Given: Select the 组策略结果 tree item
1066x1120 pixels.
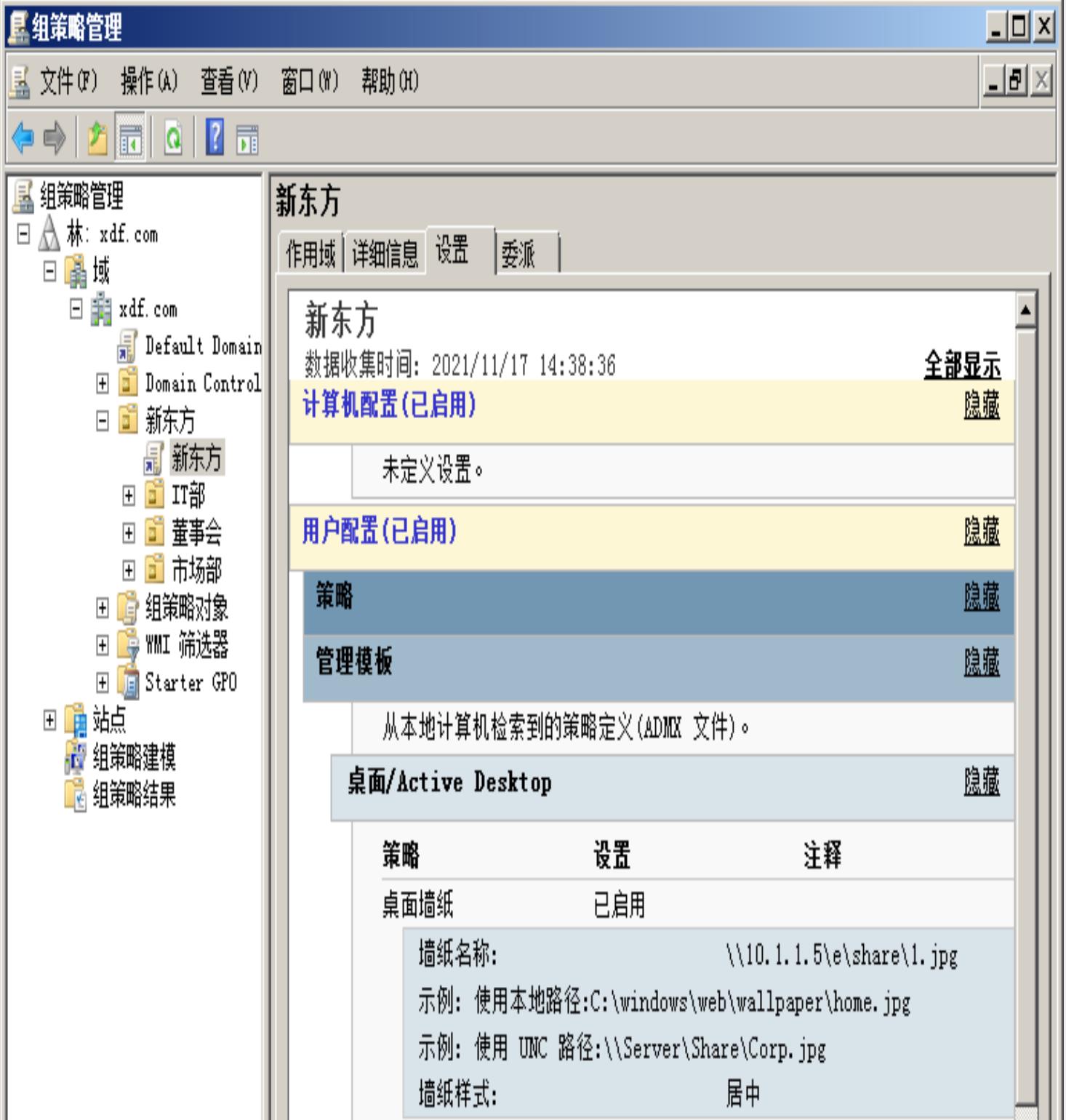Looking at the screenshot, I should [x=134, y=795].
